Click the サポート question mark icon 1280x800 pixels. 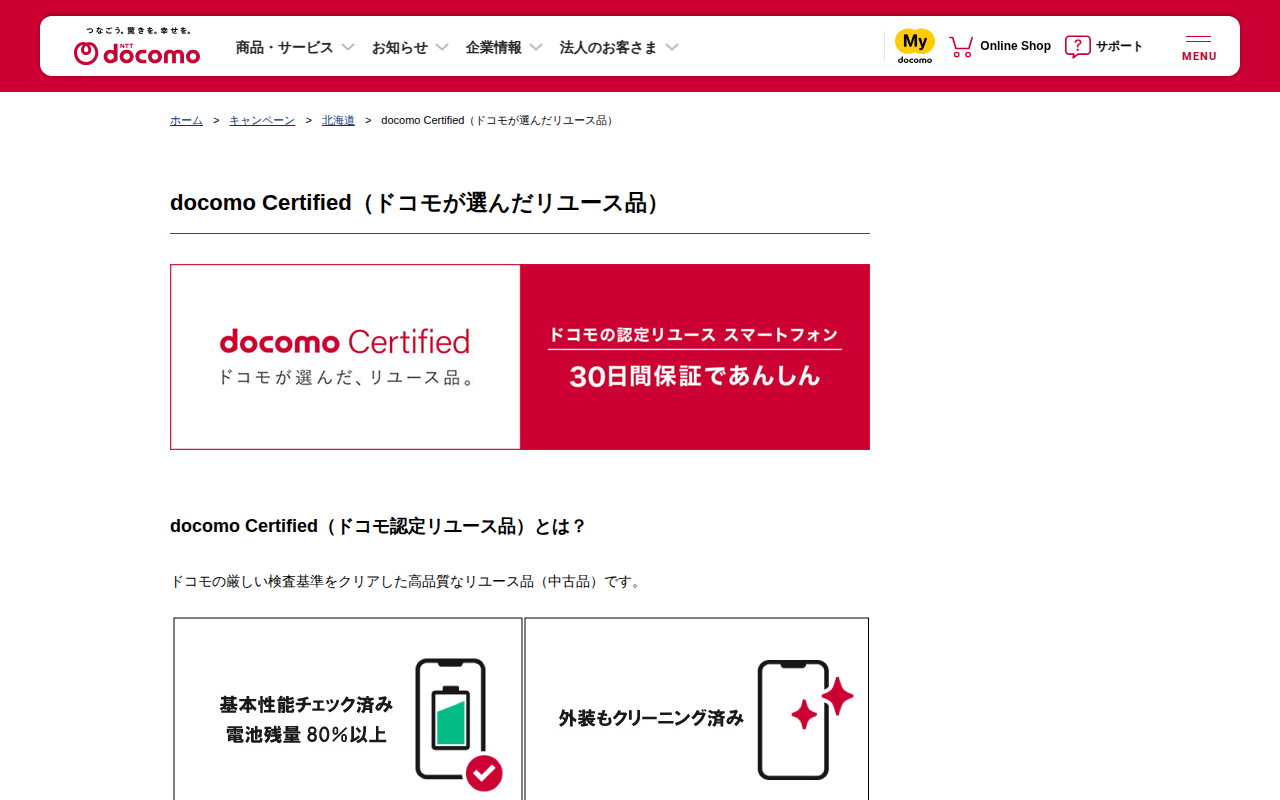pyautogui.click(x=1077, y=46)
